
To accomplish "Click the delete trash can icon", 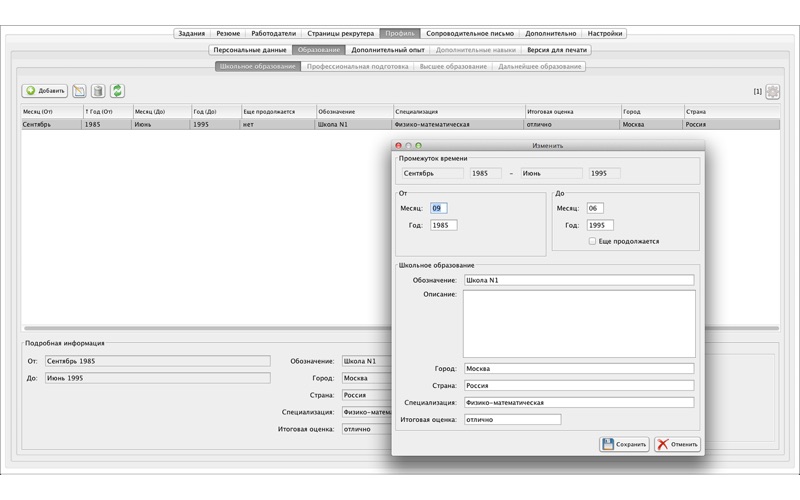I will 98,91.
